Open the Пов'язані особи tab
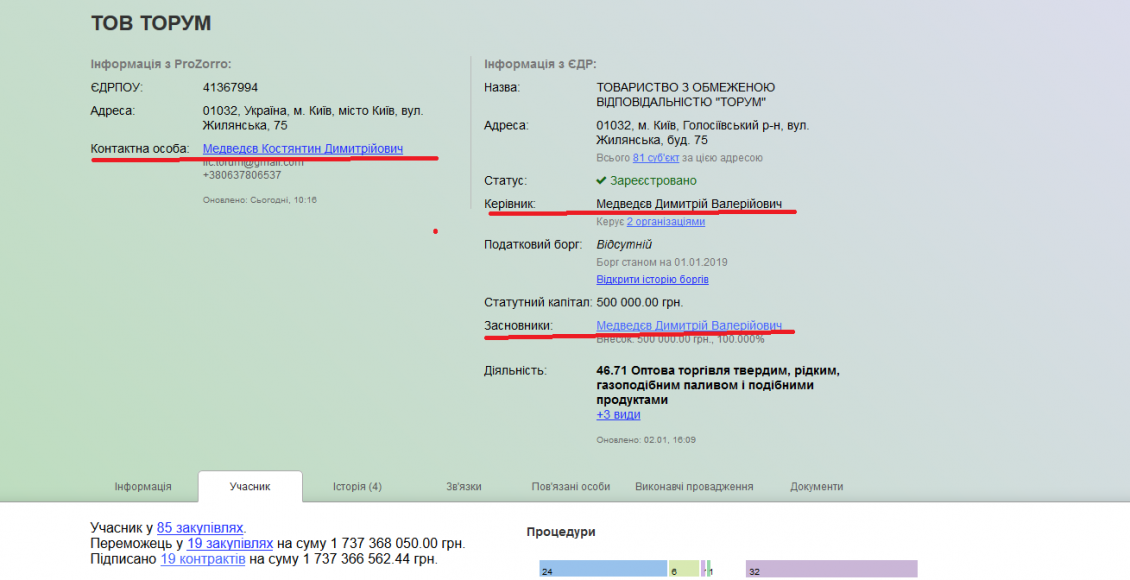Image resolution: width=1130 pixels, height=580 pixels. 571,486
